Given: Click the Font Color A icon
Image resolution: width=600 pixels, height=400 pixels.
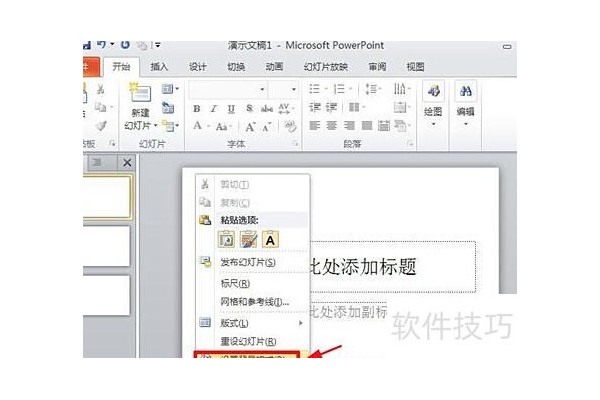Looking at the screenshot, I should click(197, 126).
